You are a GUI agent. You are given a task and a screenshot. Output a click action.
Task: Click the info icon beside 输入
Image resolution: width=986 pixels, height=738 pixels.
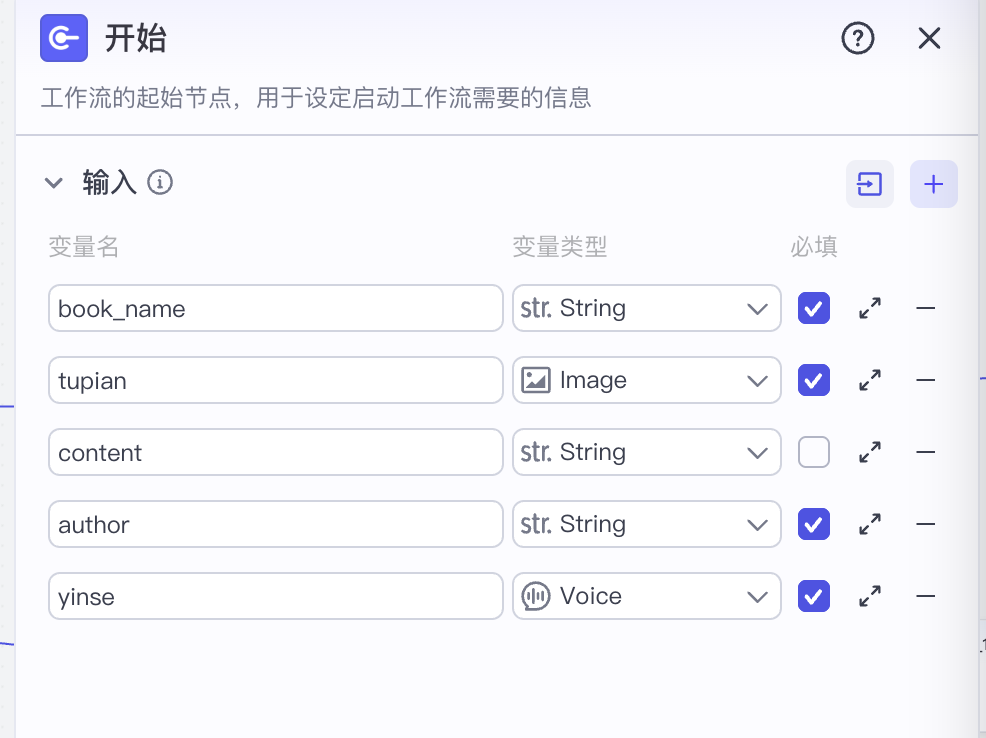tap(161, 183)
